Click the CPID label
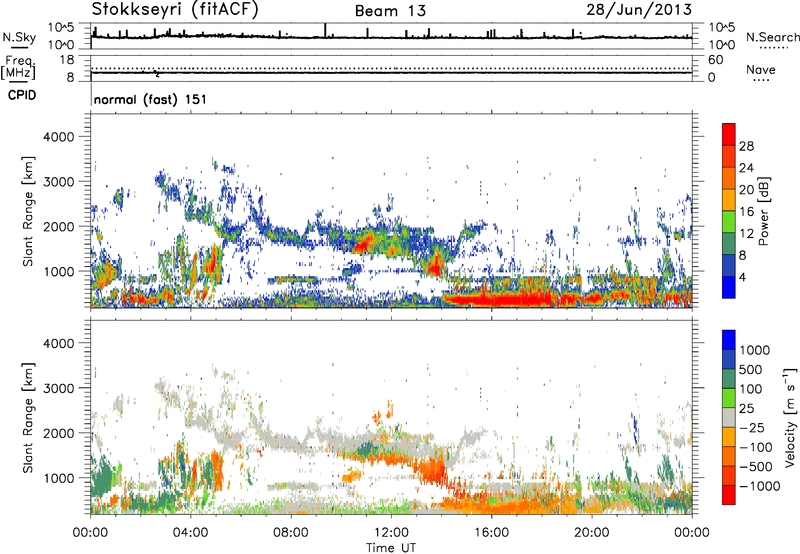 (22, 95)
